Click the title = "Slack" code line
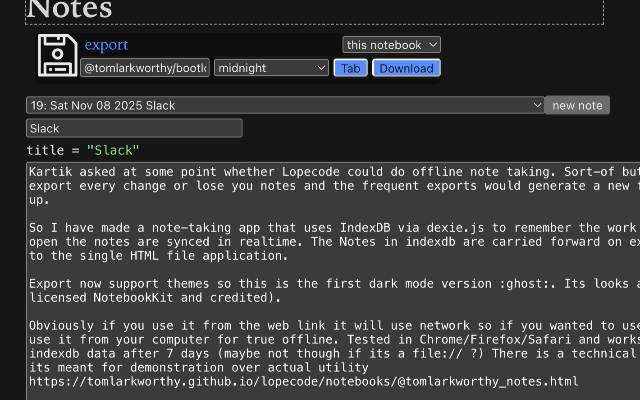The width and height of the screenshot is (640, 400). [83, 151]
